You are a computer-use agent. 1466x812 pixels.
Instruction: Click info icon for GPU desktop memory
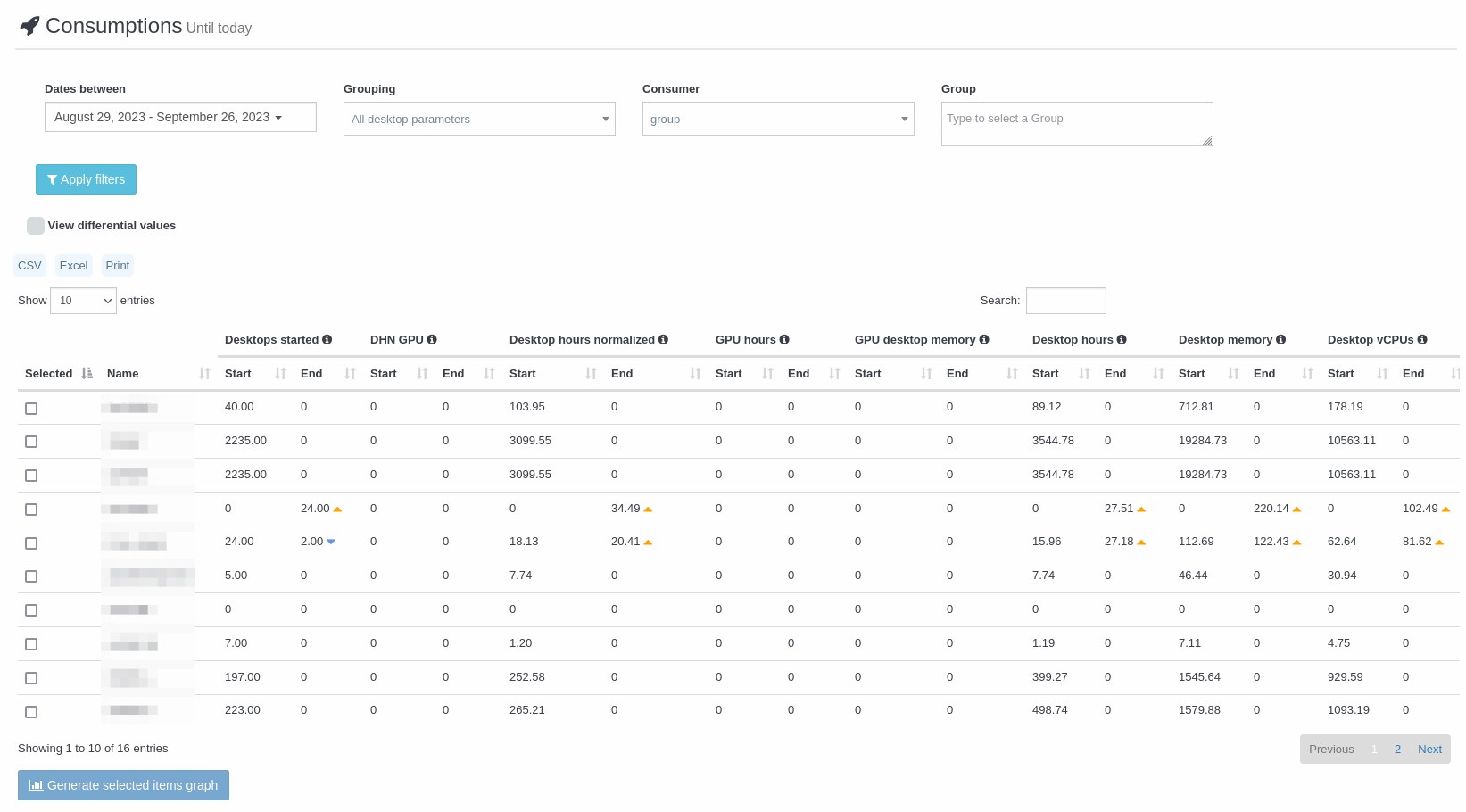[984, 340]
